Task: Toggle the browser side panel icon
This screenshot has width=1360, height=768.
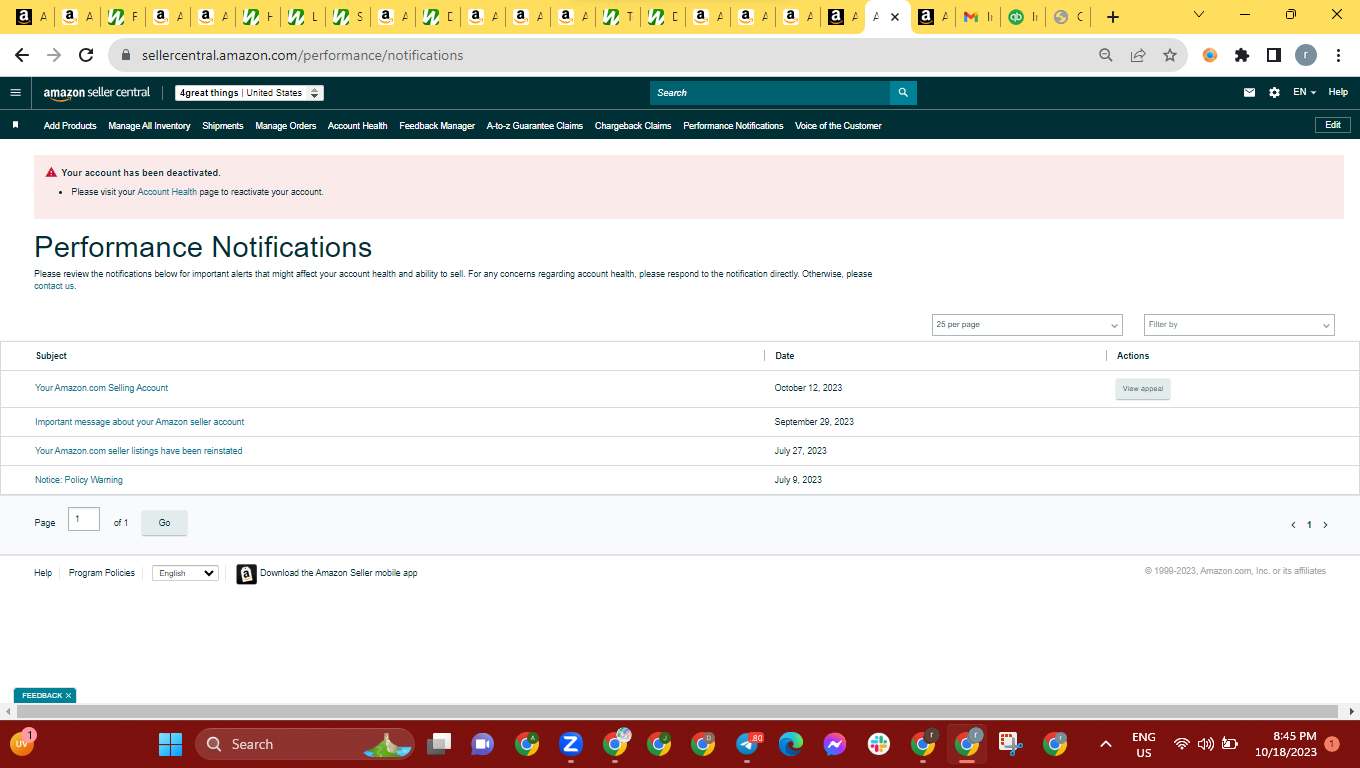Action: (x=1274, y=55)
